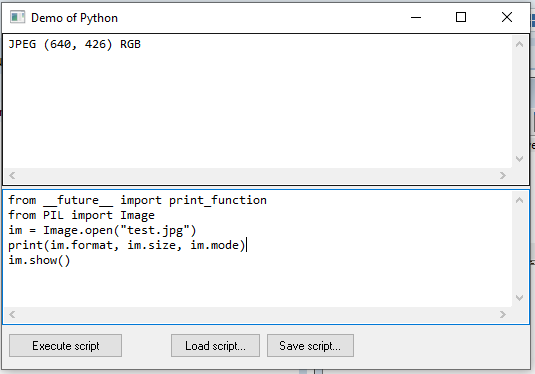This screenshot has width=535, height=374.
Task: Click output pane scroll left arrow
Action: click(x=12, y=175)
